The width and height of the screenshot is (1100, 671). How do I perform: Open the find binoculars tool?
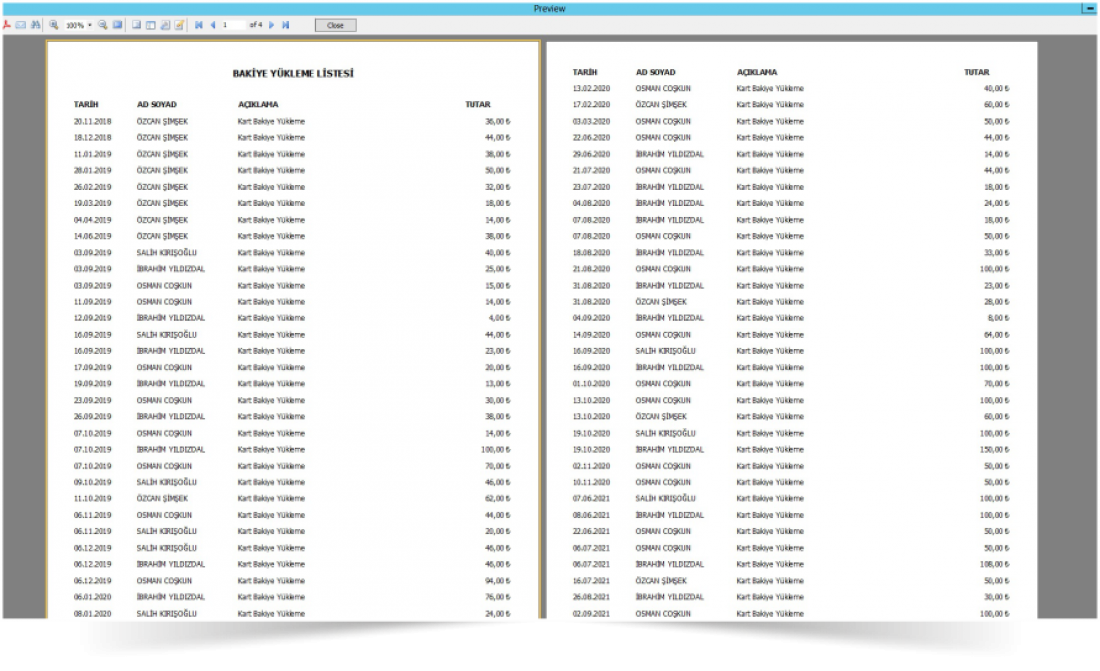tap(36, 24)
